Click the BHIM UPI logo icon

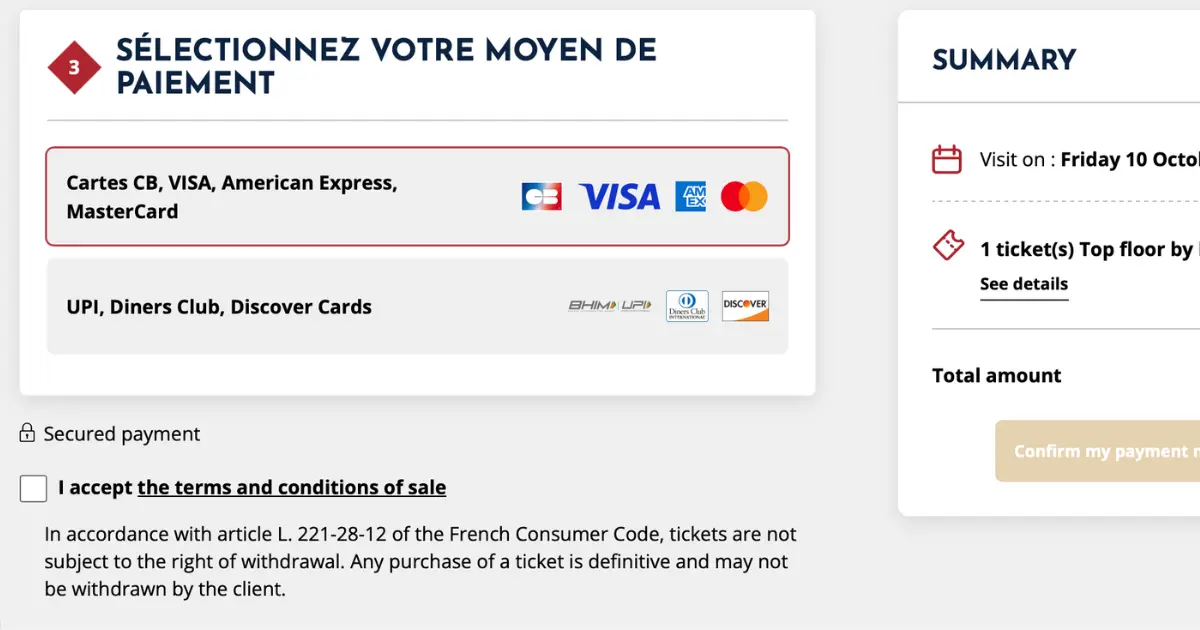click(610, 305)
